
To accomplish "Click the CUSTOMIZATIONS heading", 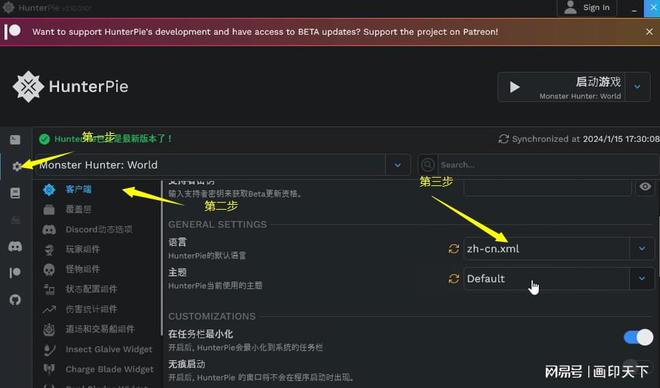I will 212,316.
